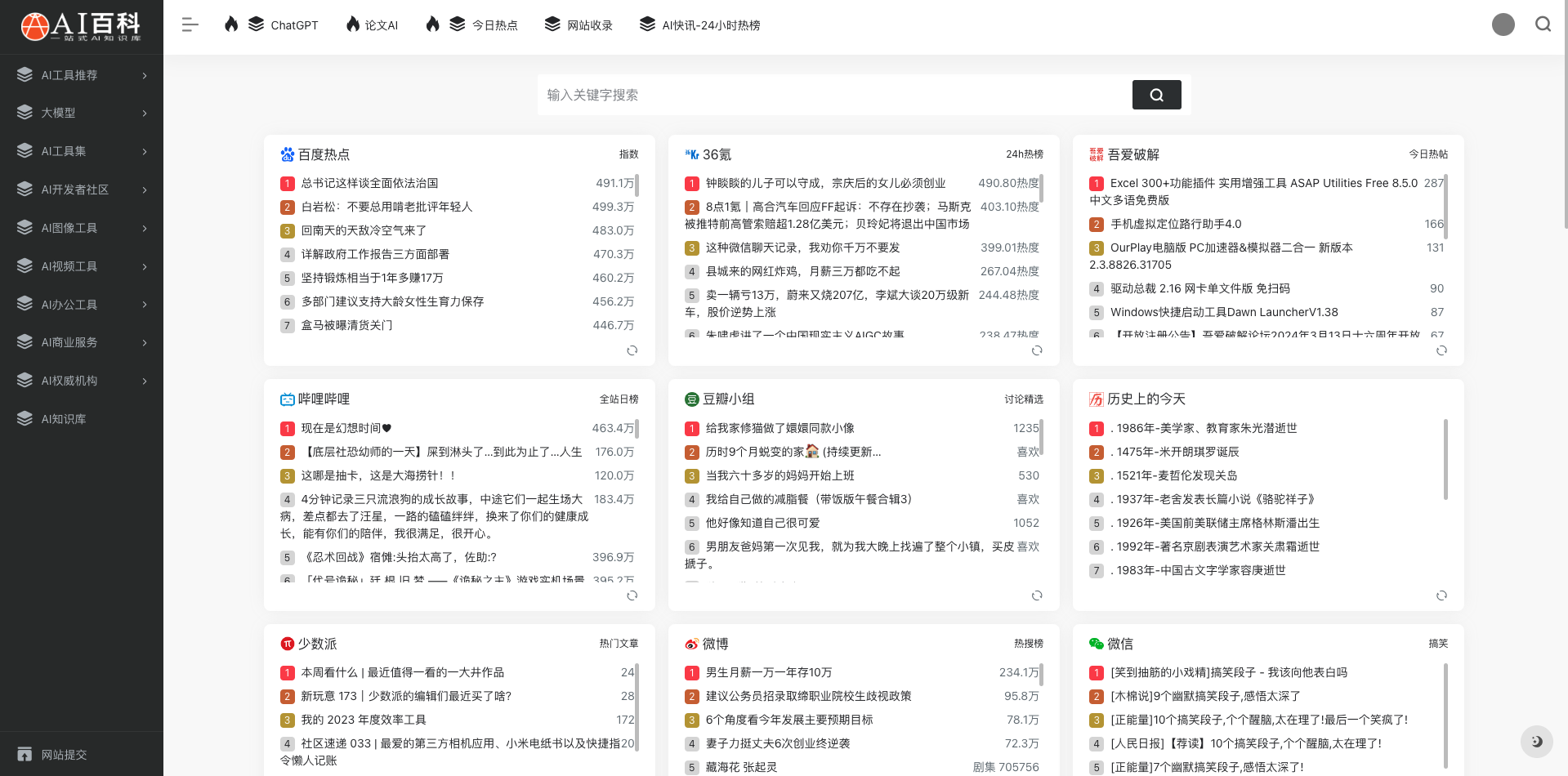
Task: Expand AI办公工具 sidebar chevron
Action: [x=145, y=305]
